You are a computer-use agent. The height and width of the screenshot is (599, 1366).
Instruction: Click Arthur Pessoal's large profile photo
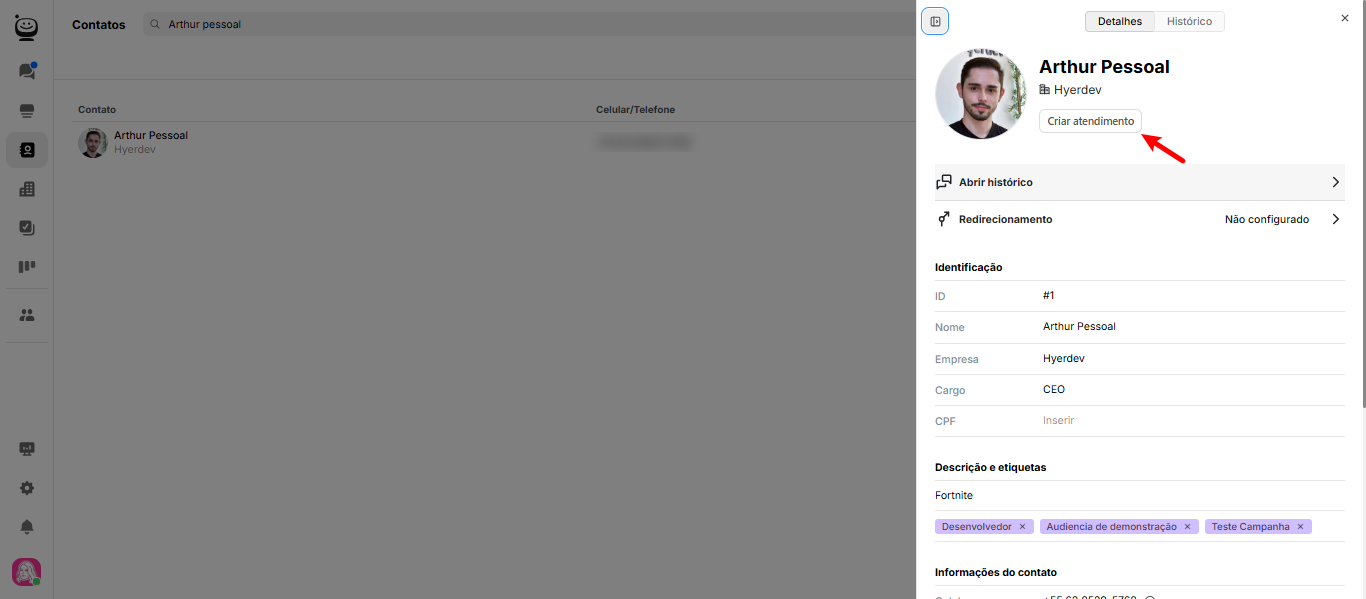tap(980, 94)
